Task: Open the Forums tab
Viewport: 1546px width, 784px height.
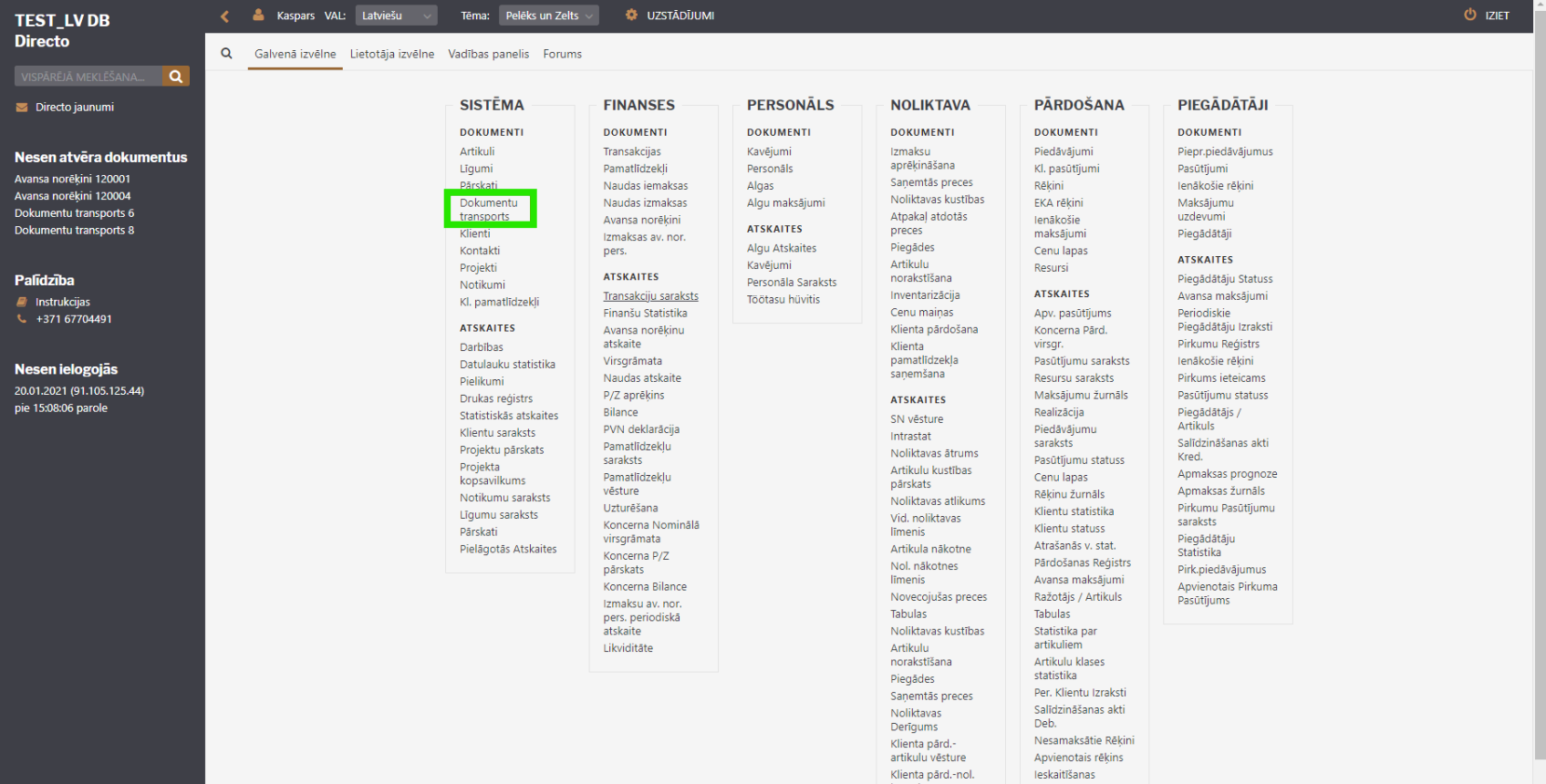Action: 562,54
